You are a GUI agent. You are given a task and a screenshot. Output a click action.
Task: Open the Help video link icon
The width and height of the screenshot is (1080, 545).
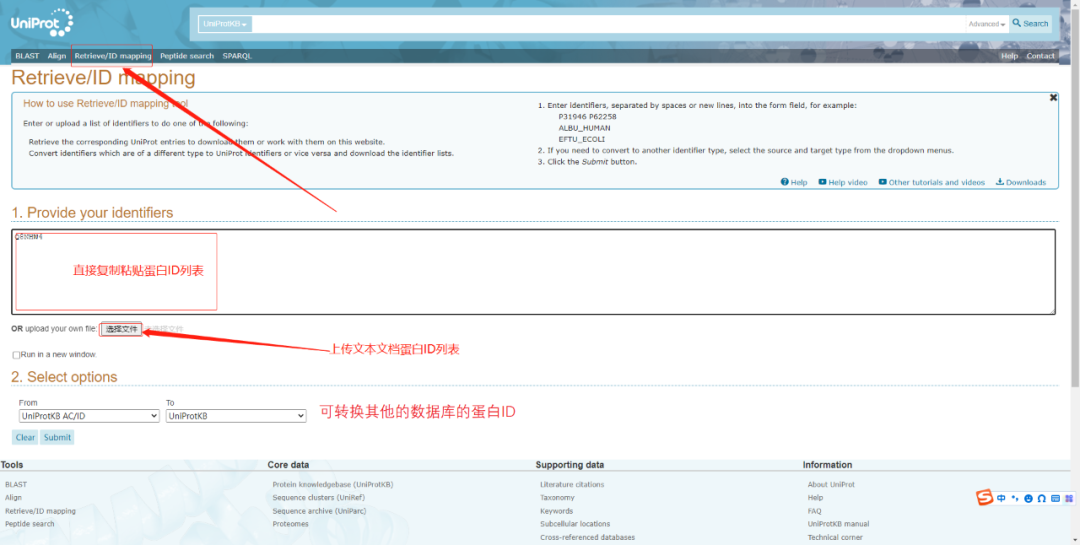coord(822,182)
